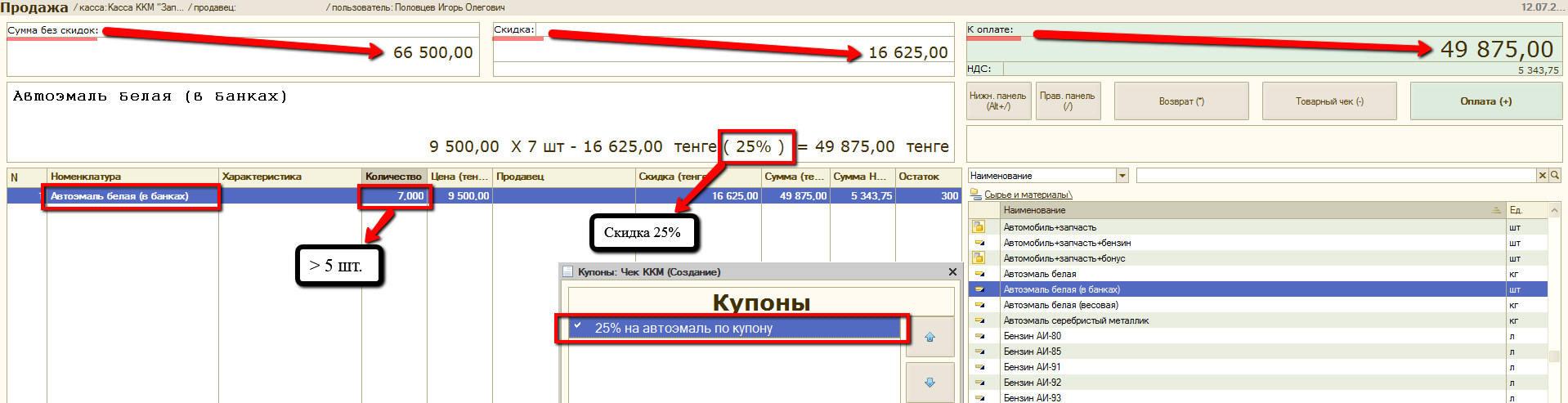Click the up arrow in Купоны window
The width and height of the screenshot is (1568, 403).
tap(930, 337)
